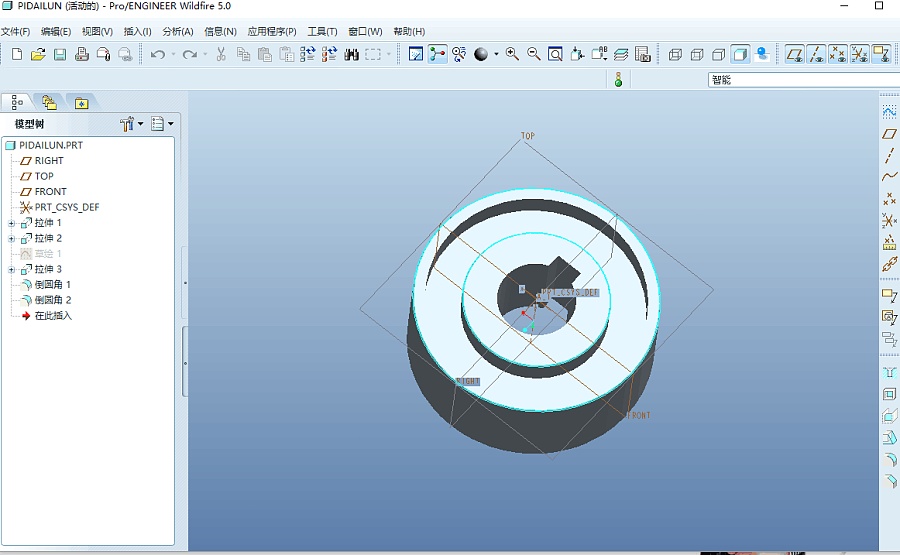Switch to Shading display style

point(740,55)
